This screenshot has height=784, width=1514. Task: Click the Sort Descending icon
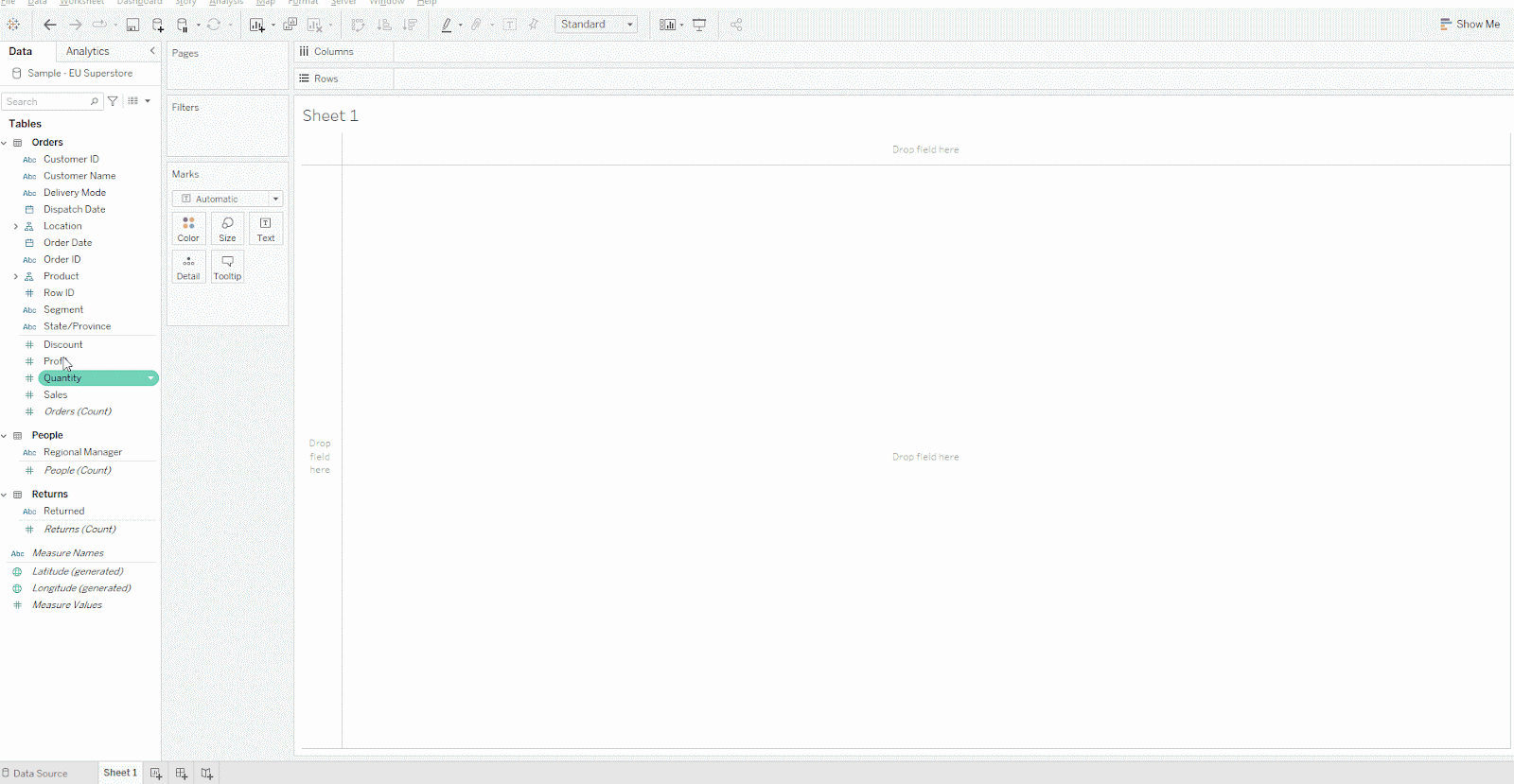[410, 25]
